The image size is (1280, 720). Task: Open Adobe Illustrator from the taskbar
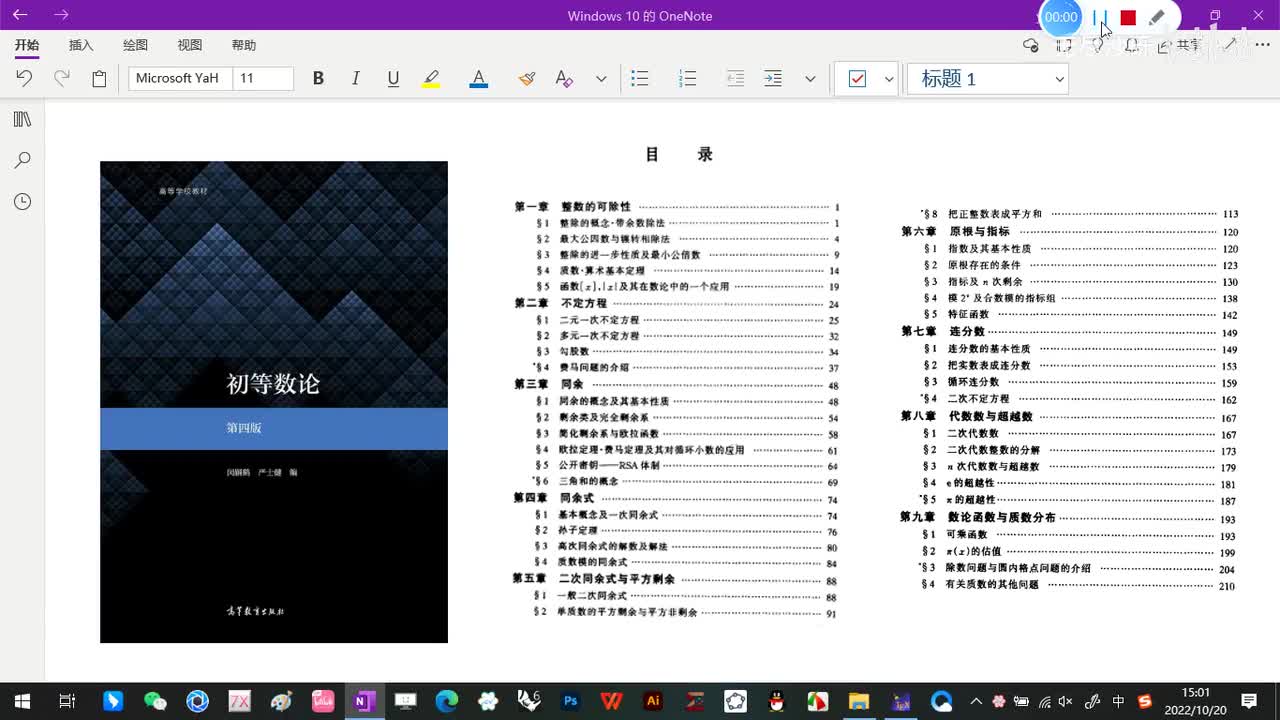pos(653,701)
